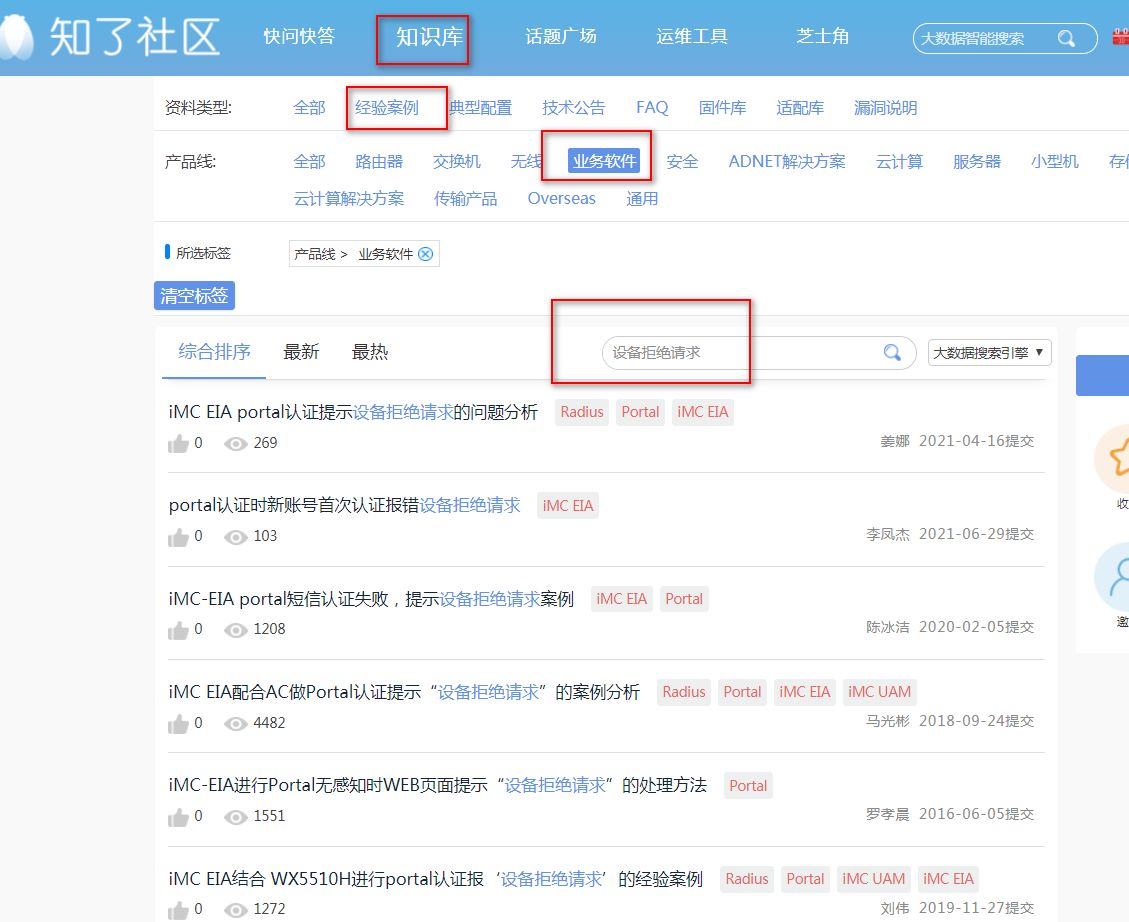The width and height of the screenshot is (1129, 922).
Task: Click the 清空标签 button
Action: pyautogui.click(x=194, y=296)
